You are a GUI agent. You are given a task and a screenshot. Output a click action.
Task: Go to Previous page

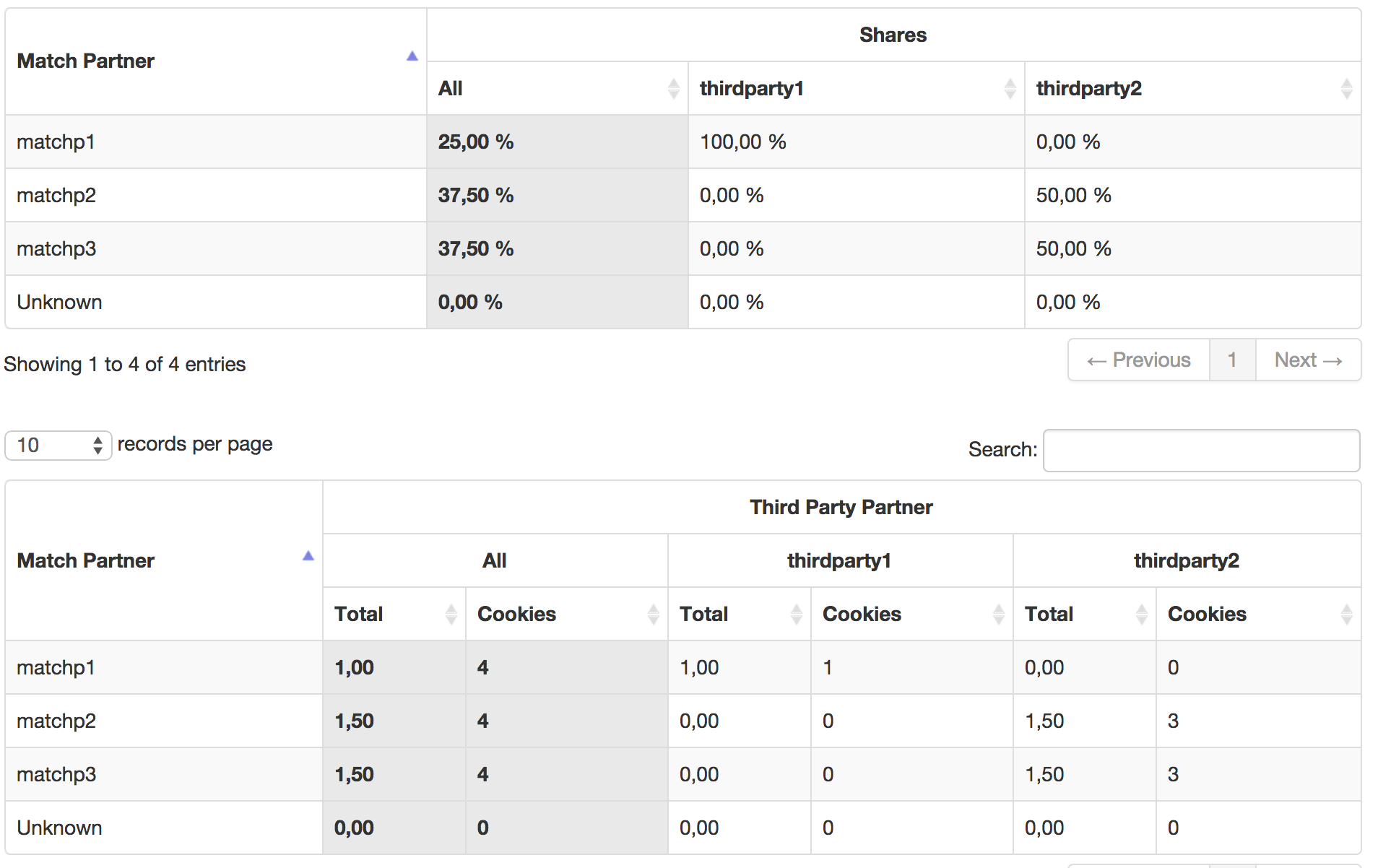click(x=1139, y=360)
